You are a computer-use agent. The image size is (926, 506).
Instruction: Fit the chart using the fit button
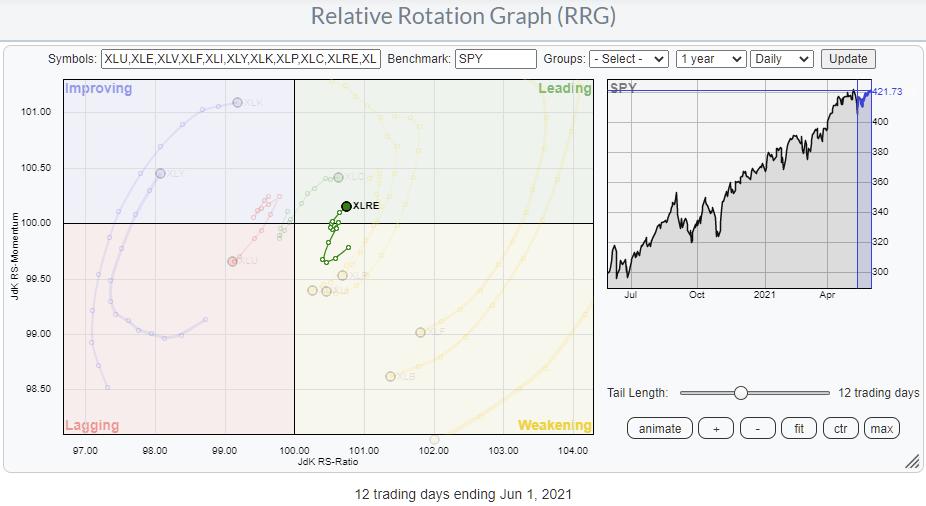point(799,428)
